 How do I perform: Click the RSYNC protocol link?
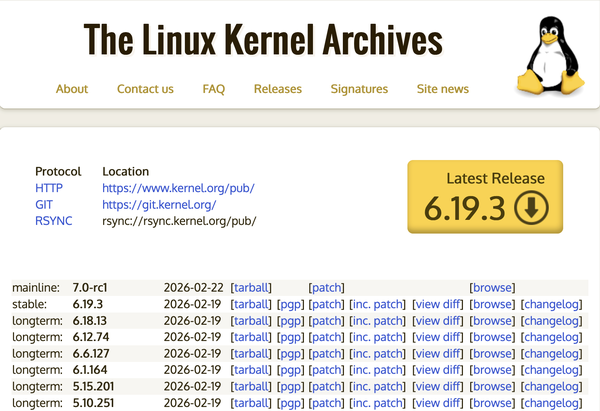pyautogui.click(x=54, y=221)
